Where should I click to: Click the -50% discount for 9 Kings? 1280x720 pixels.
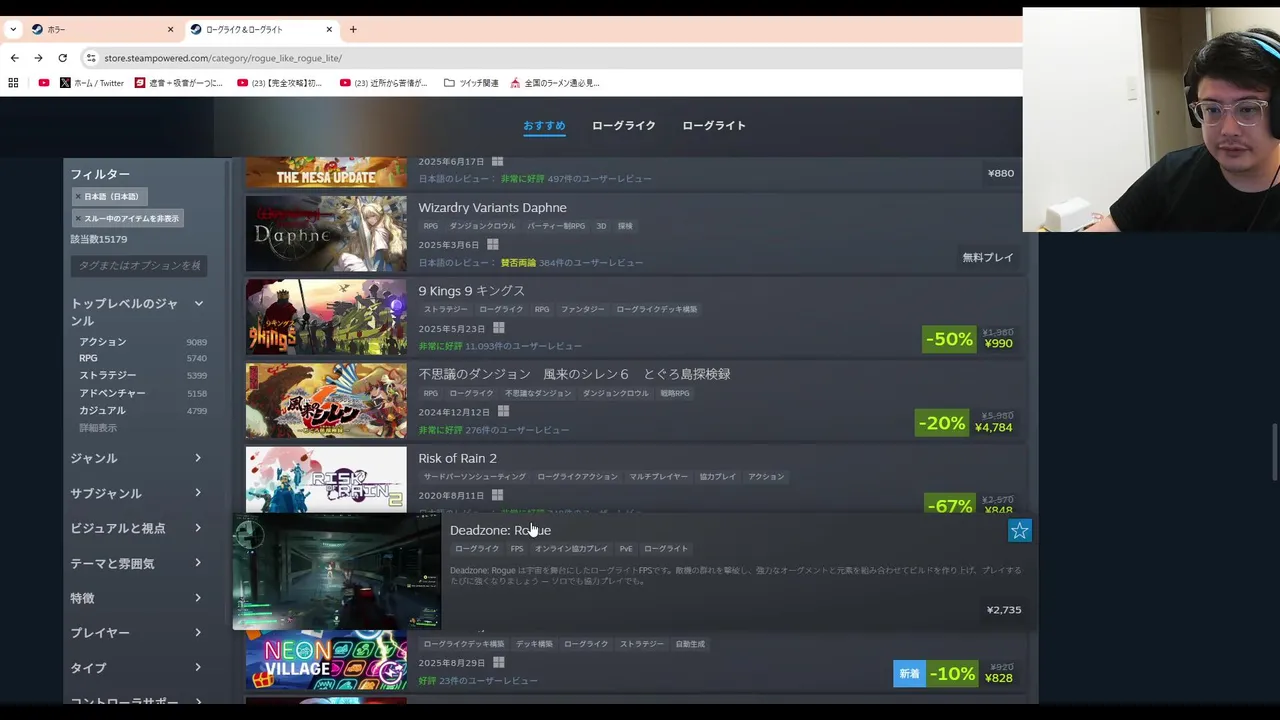(x=949, y=339)
